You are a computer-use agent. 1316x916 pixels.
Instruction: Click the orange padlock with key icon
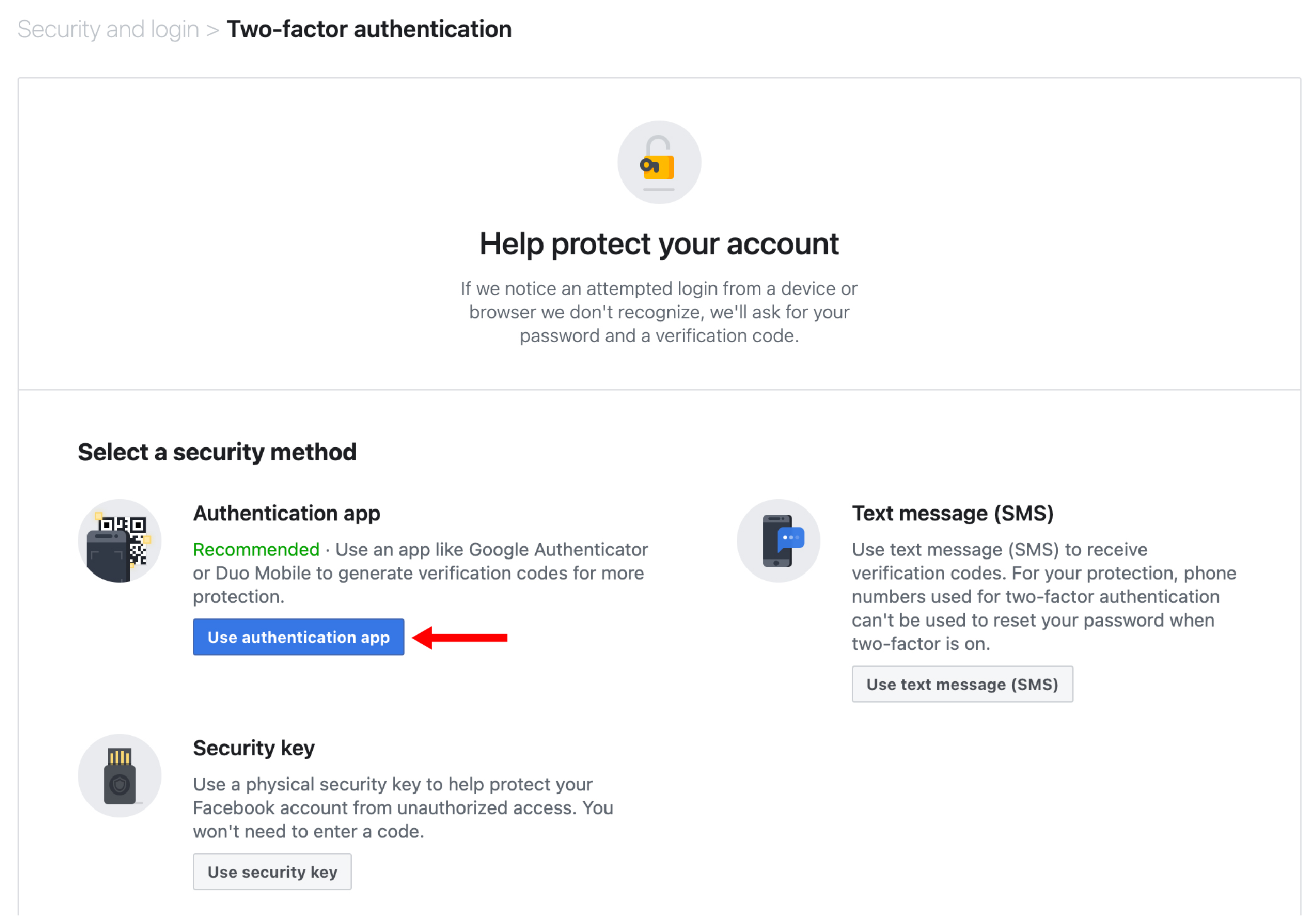pyautogui.click(x=659, y=163)
